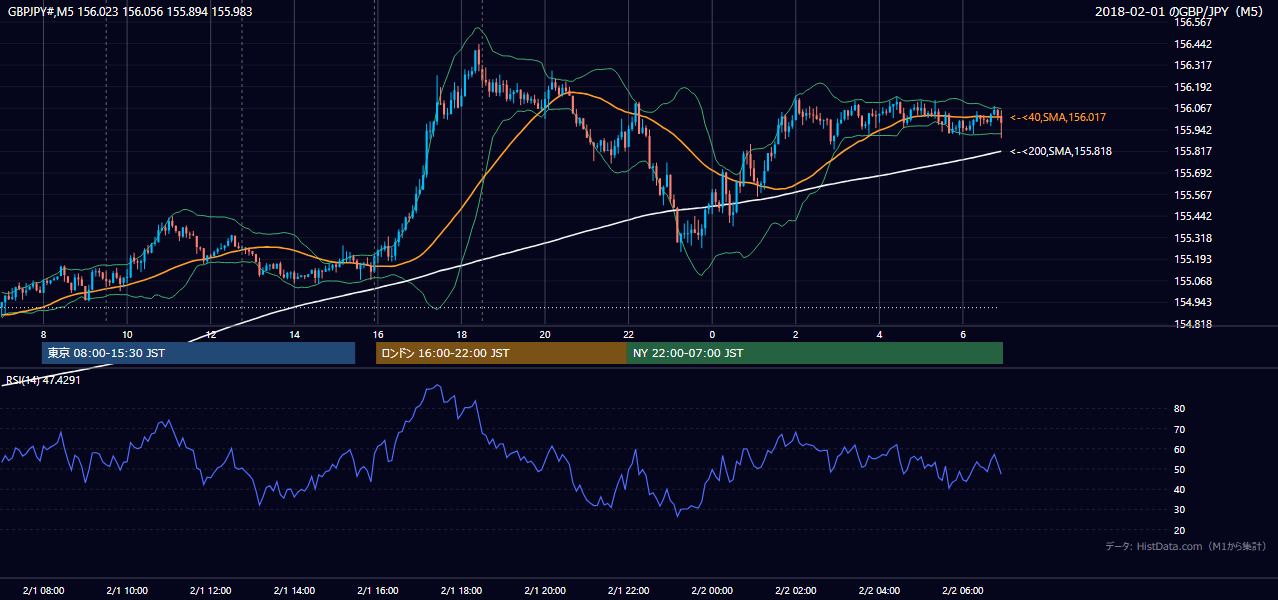Image resolution: width=1278 pixels, height=600 pixels.
Task: Click price level 155.442 on axis
Action: coord(1193,216)
